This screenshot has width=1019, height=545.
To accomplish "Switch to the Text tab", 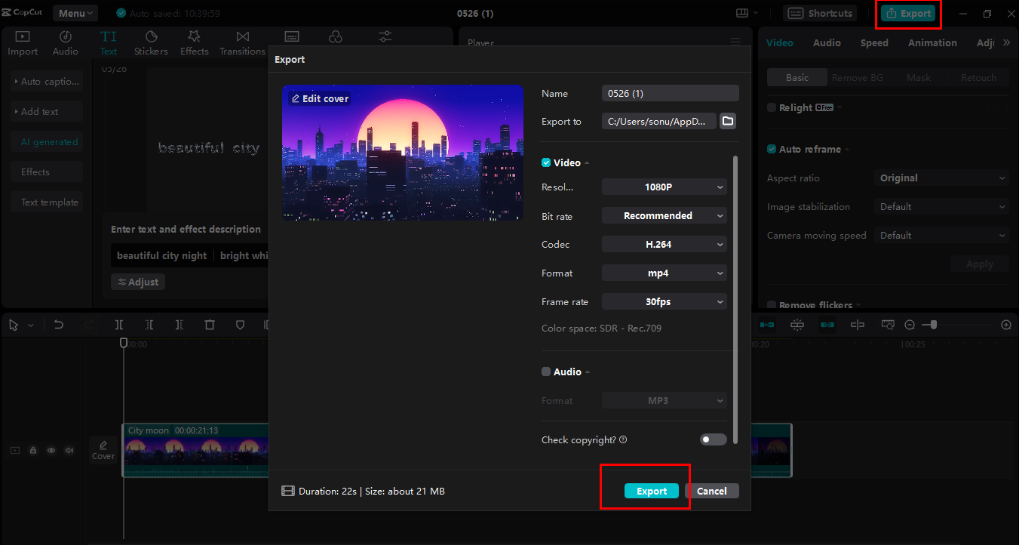I will point(109,44).
